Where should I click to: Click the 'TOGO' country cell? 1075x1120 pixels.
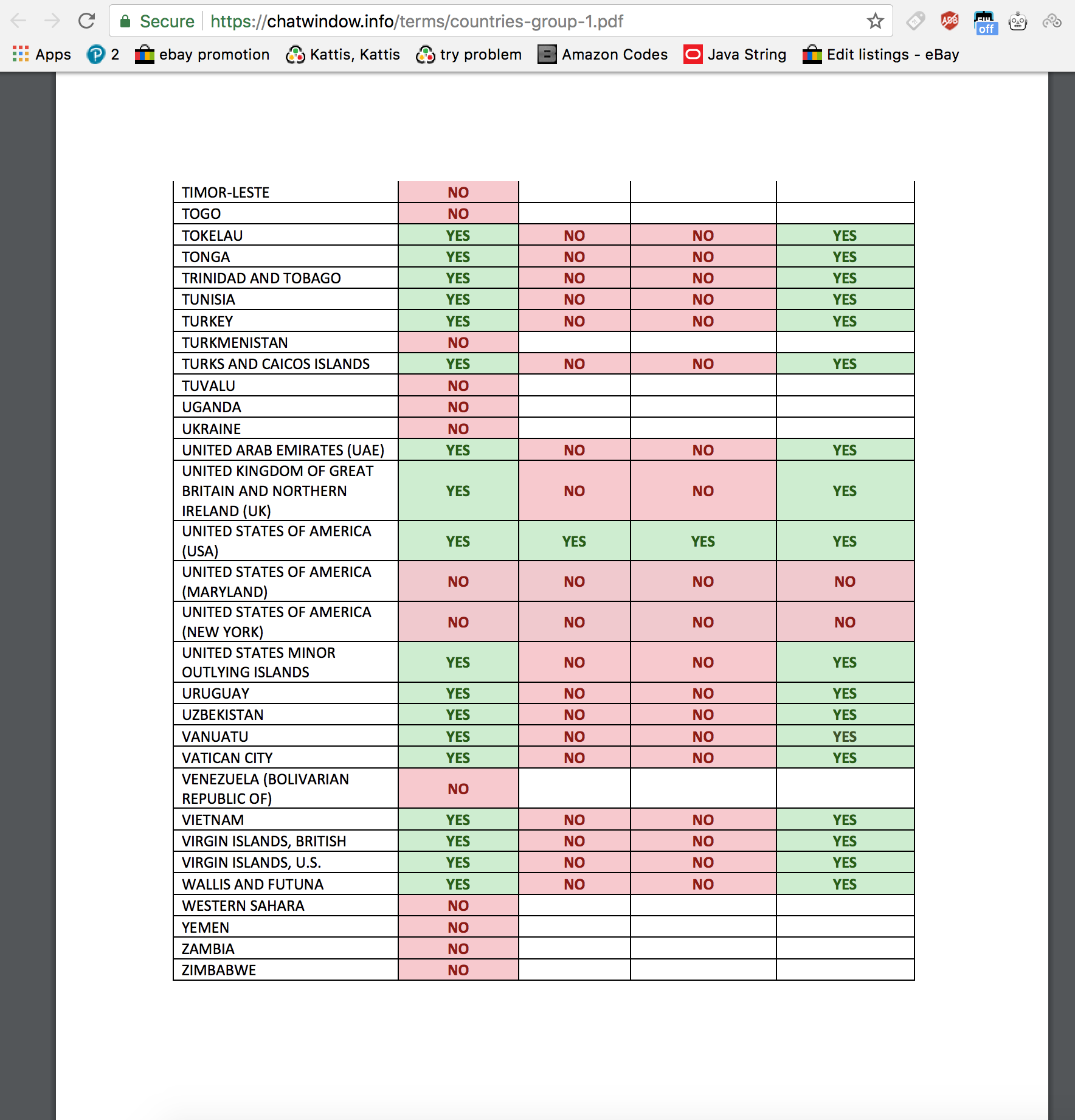pos(286,213)
